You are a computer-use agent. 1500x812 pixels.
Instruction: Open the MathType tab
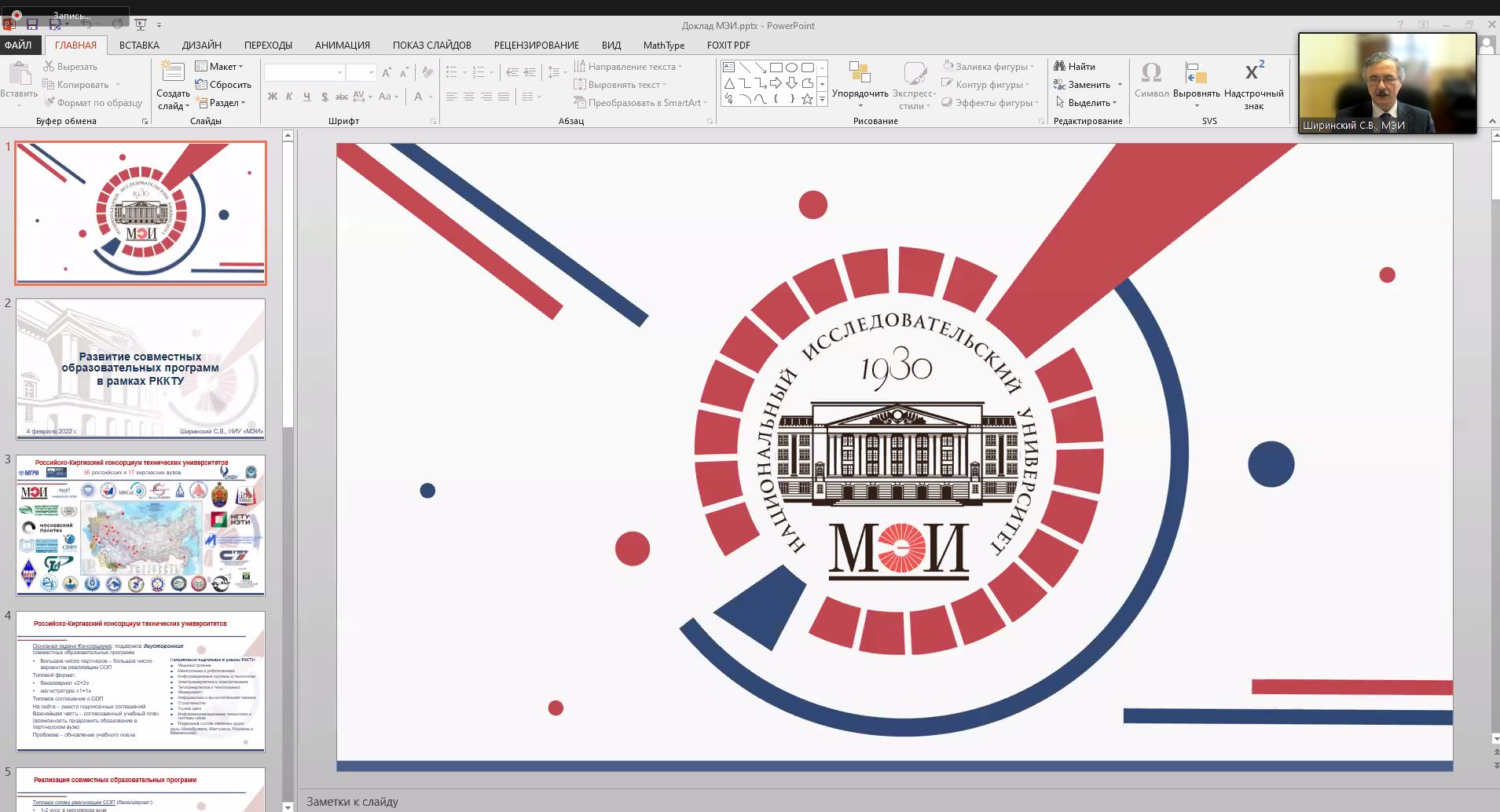(664, 45)
